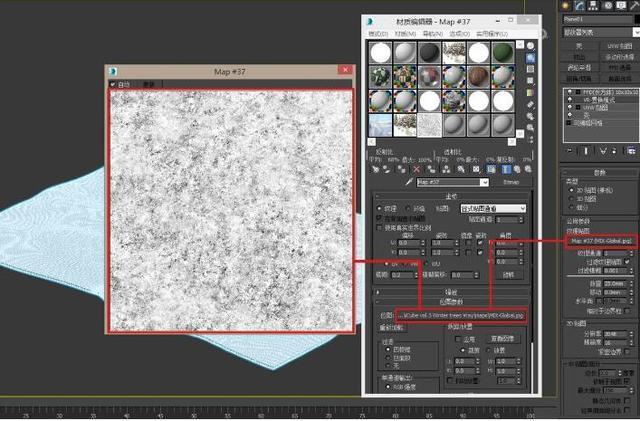Image resolution: width=640 pixels, height=421 pixels.
Task: Select 总面积 filtering radio button
Action: tap(388, 358)
